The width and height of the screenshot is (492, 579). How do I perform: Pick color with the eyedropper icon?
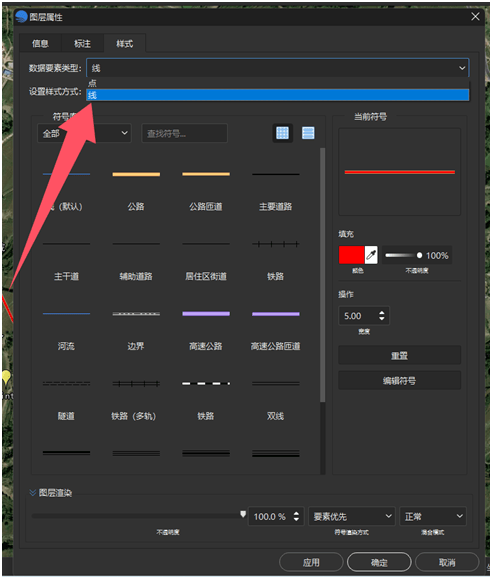[x=371, y=255]
